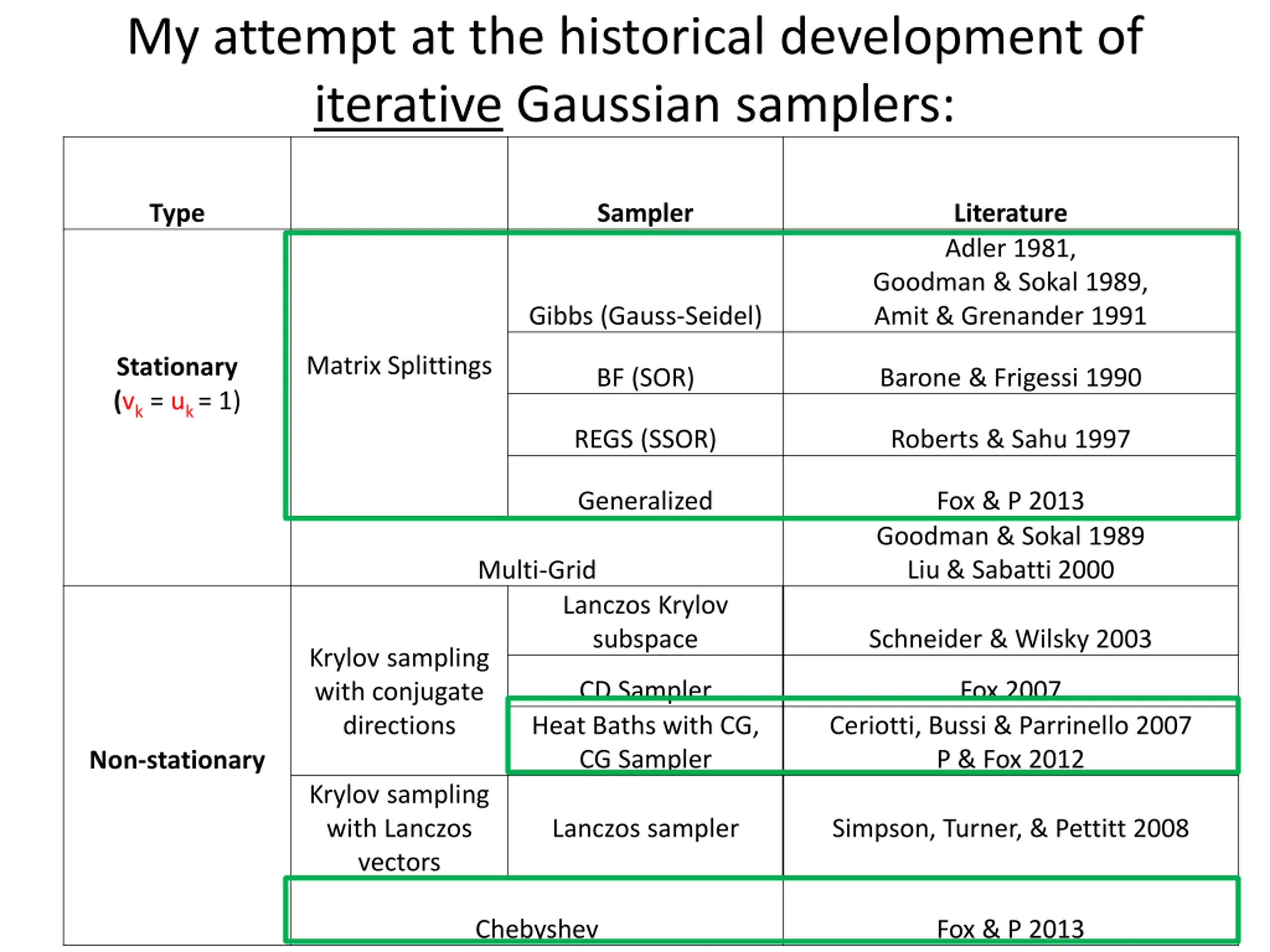Click the 'Fox 2007' reference
Viewport: 1270px width, 952px height.
[x=1011, y=688]
